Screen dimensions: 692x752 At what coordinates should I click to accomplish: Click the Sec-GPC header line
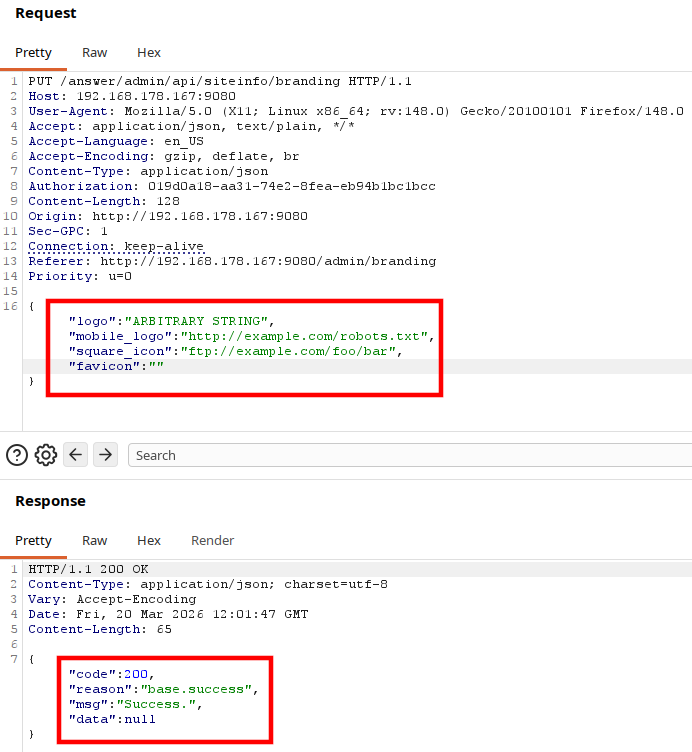(x=68, y=231)
